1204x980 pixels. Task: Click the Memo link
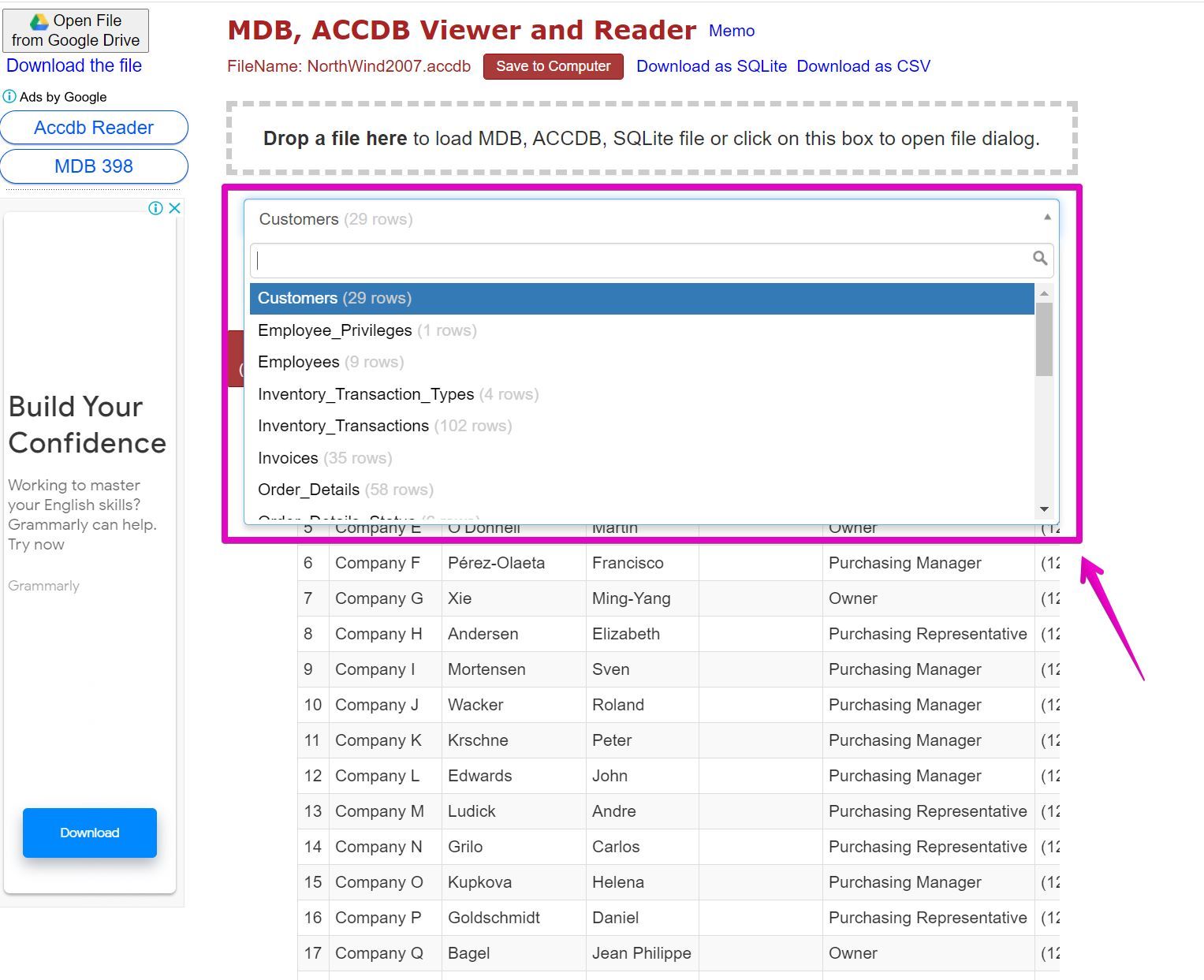pyautogui.click(x=732, y=31)
